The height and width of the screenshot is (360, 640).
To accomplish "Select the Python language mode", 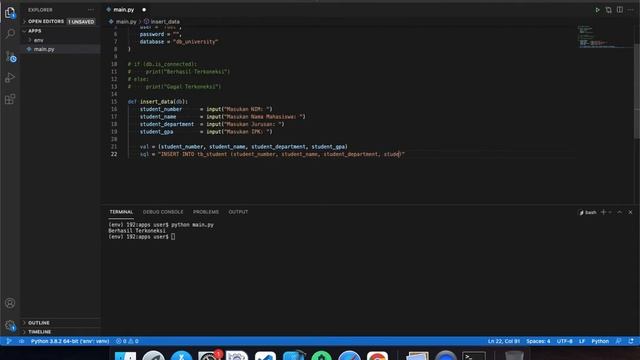I will click(x=600, y=341).
